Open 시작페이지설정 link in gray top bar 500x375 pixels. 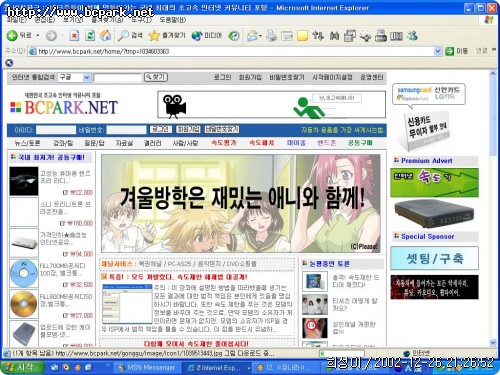332,77
